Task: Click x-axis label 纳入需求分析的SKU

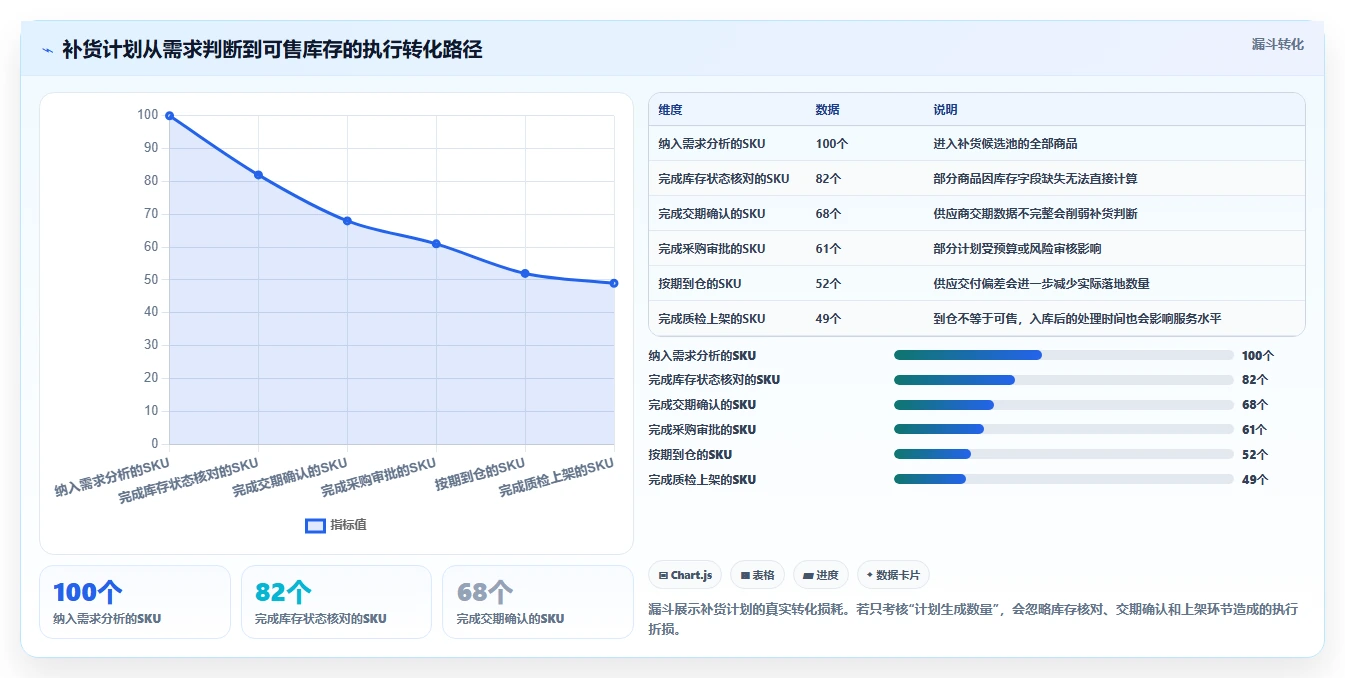Action: (x=112, y=477)
